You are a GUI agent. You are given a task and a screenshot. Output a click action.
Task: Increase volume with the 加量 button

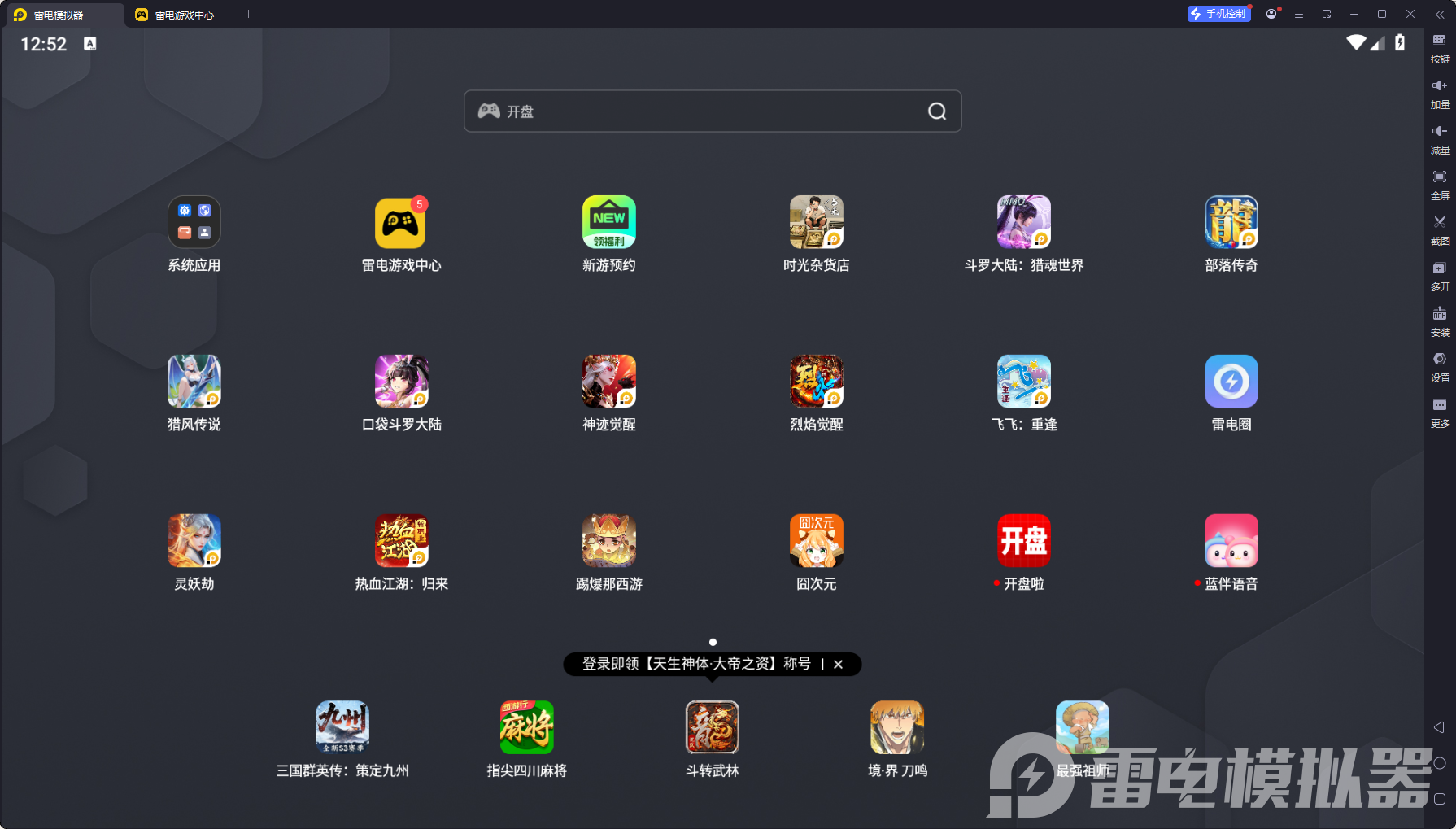coord(1440,94)
